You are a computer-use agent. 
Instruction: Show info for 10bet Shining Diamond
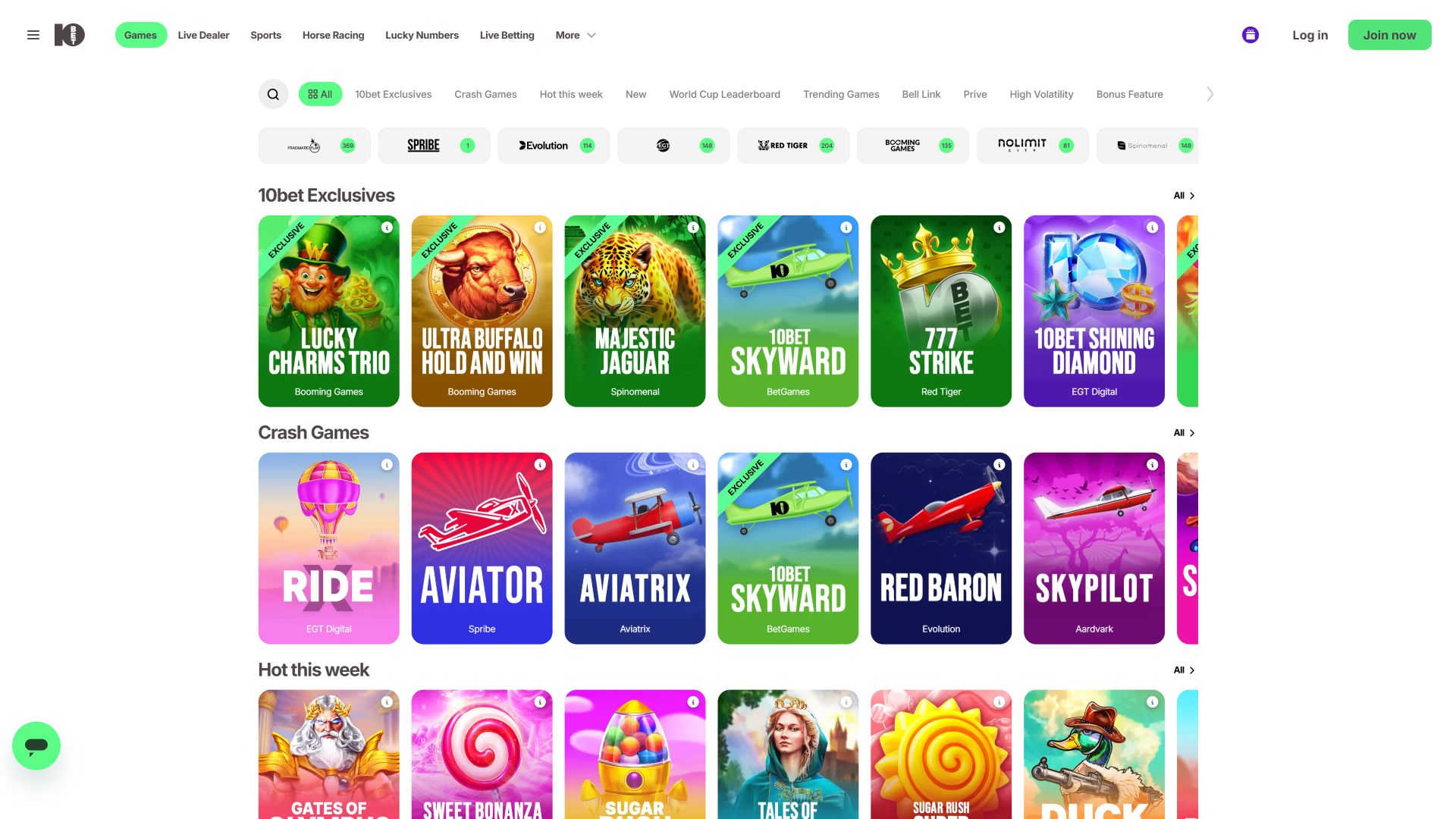coord(1153,227)
